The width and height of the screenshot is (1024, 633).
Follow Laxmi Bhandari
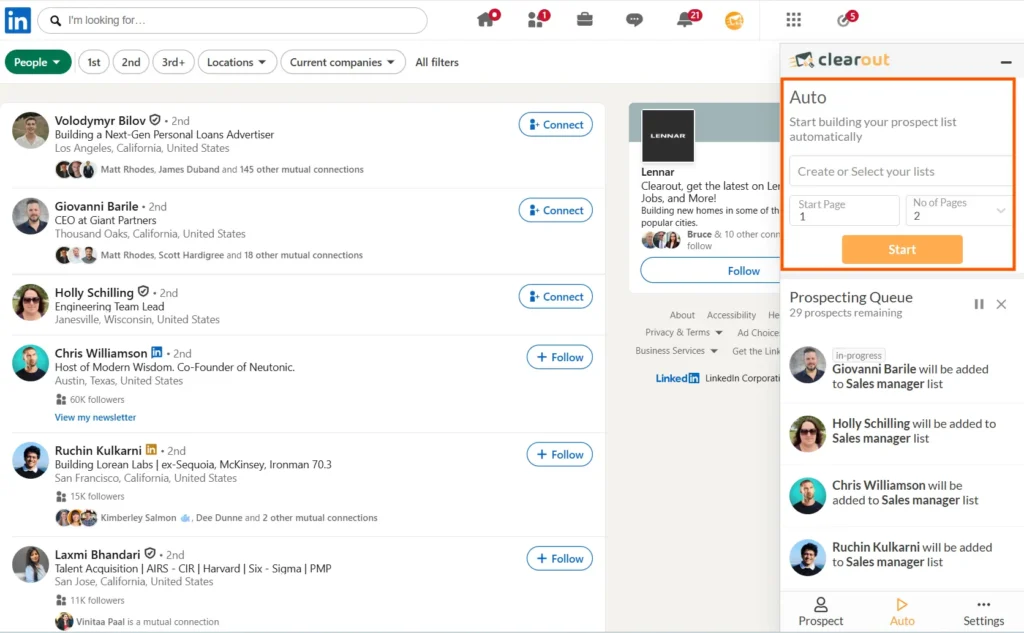[x=560, y=559]
